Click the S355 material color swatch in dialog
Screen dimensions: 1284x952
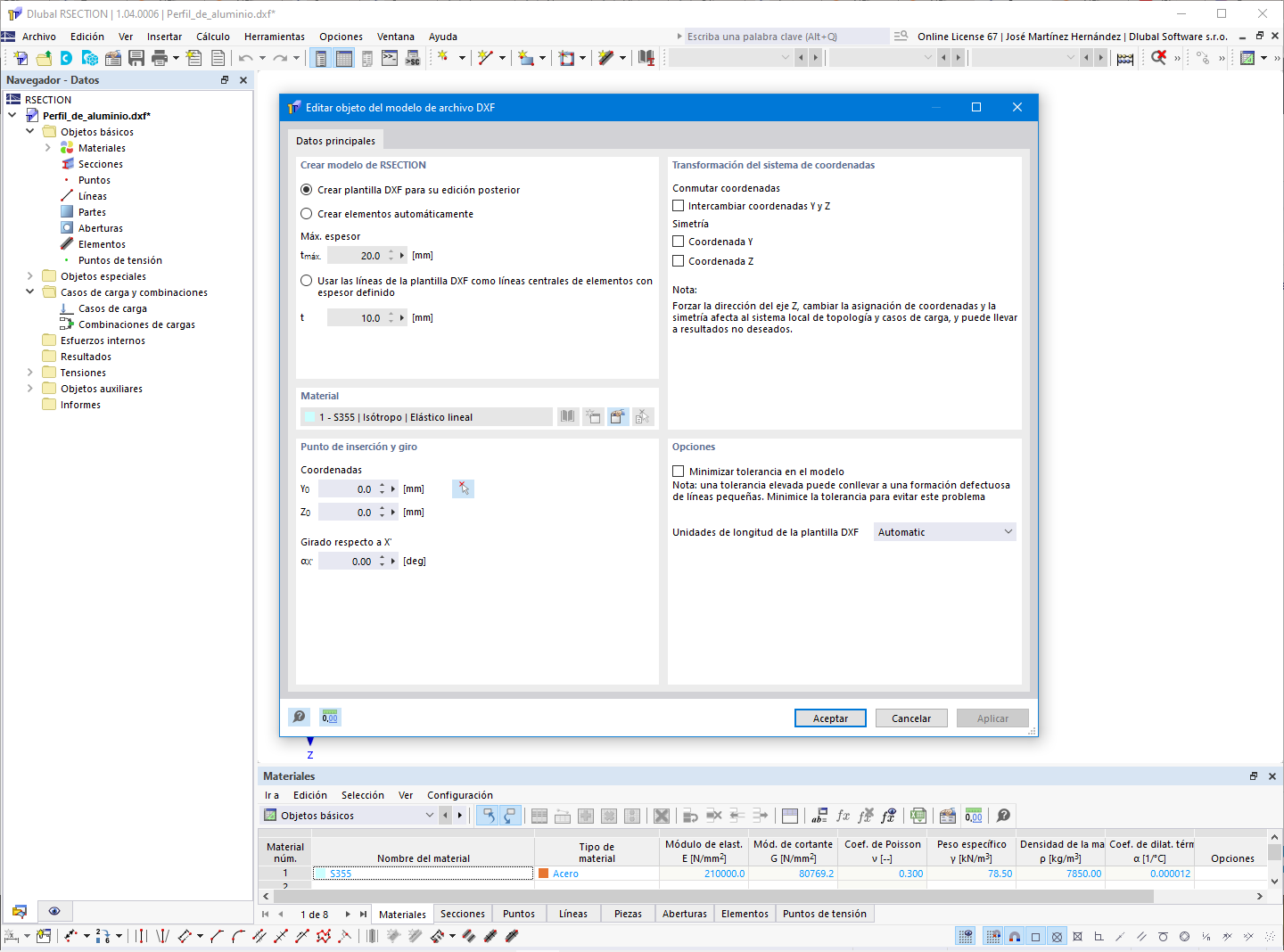(309, 417)
